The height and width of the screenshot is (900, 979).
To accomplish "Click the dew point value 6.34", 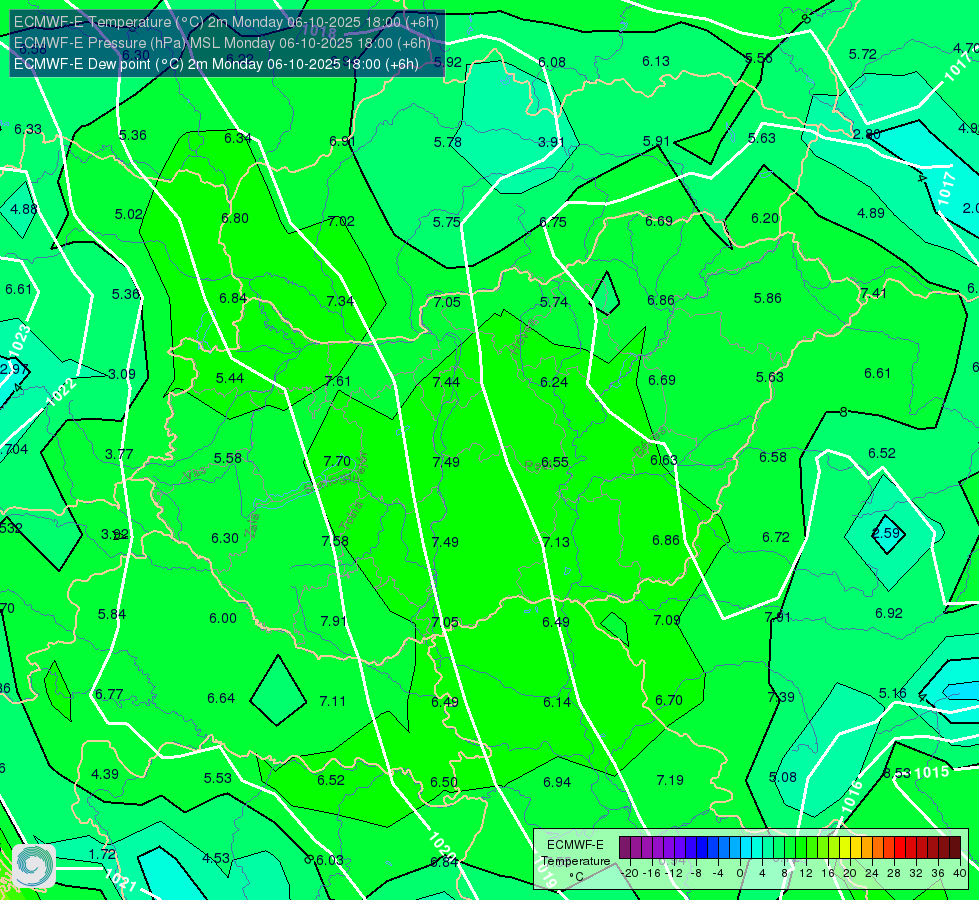I will [x=238, y=138].
